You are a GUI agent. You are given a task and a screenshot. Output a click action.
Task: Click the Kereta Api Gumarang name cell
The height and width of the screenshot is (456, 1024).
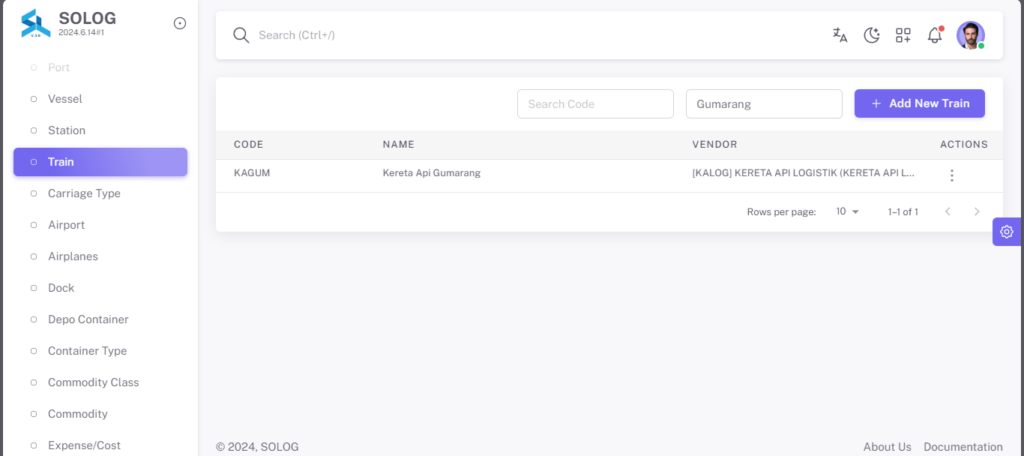click(x=432, y=173)
